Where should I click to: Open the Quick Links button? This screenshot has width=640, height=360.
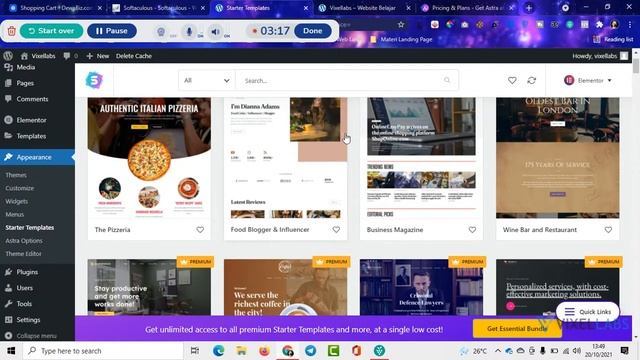pos(588,312)
